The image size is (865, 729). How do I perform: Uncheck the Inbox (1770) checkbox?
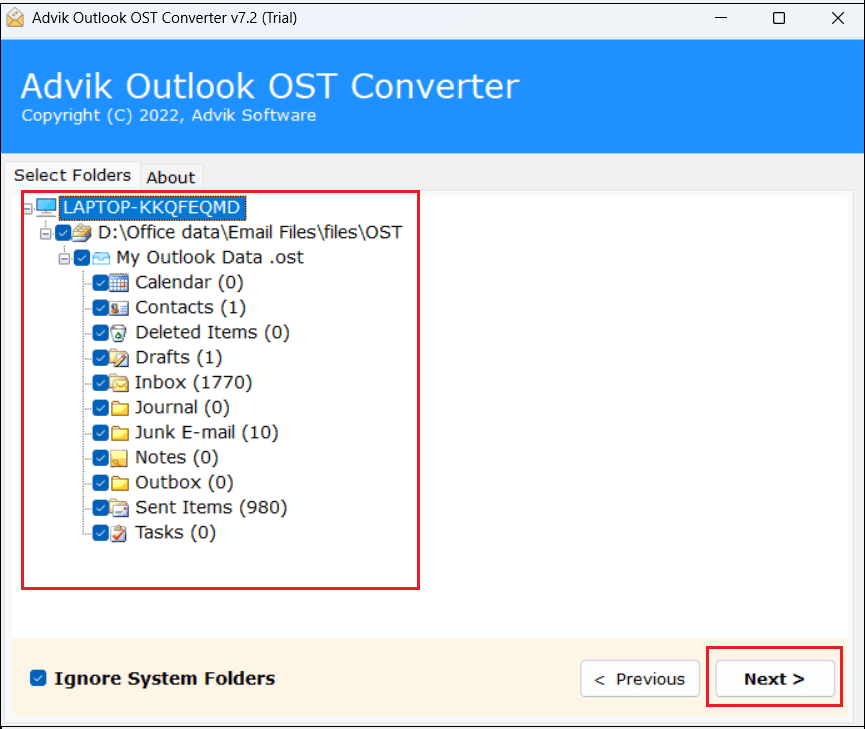coord(100,383)
